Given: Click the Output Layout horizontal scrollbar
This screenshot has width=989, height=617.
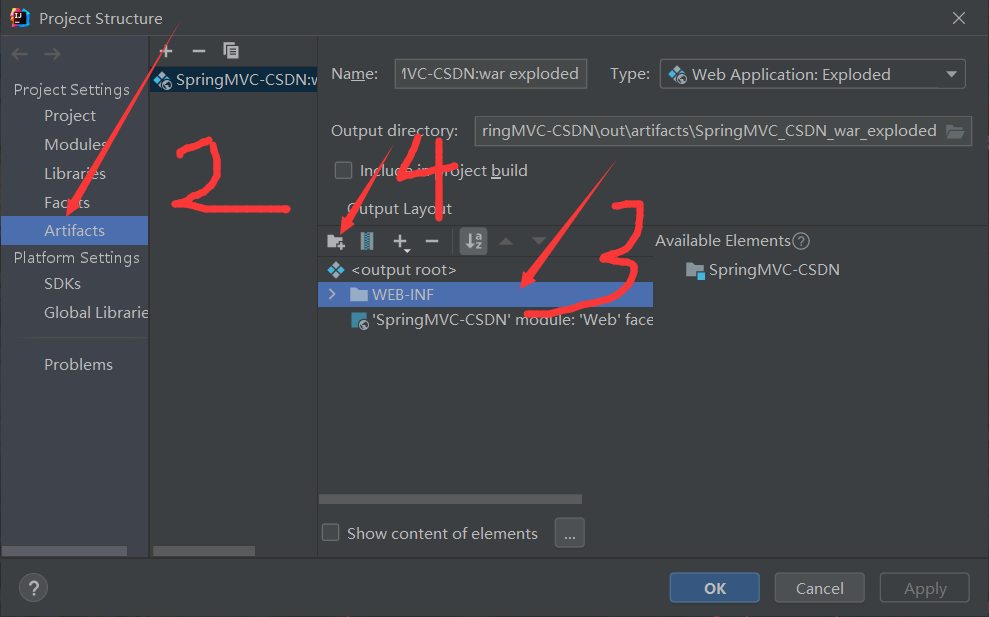Looking at the screenshot, I should point(450,499).
